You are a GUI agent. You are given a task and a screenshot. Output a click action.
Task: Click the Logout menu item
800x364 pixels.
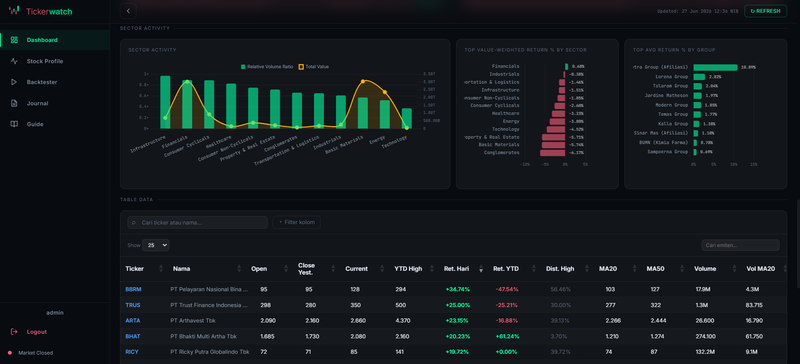(x=55, y=332)
